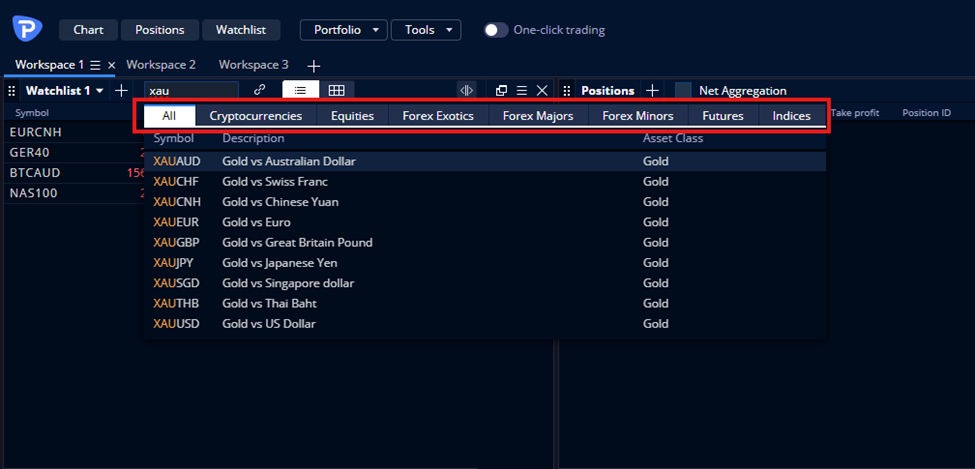The width and height of the screenshot is (975, 469).
Task: Enable One-click trading toggle
Action: coord(496,30)
